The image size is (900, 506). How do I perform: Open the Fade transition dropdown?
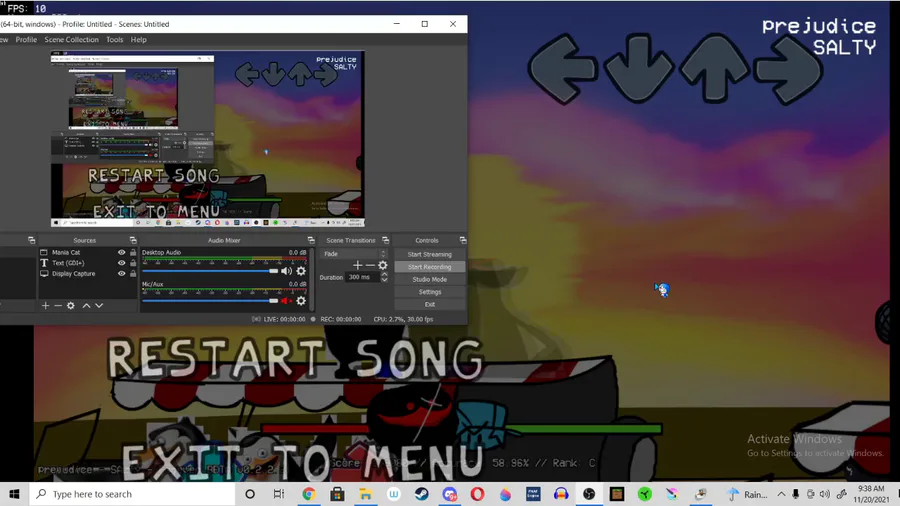pos(354,254)
